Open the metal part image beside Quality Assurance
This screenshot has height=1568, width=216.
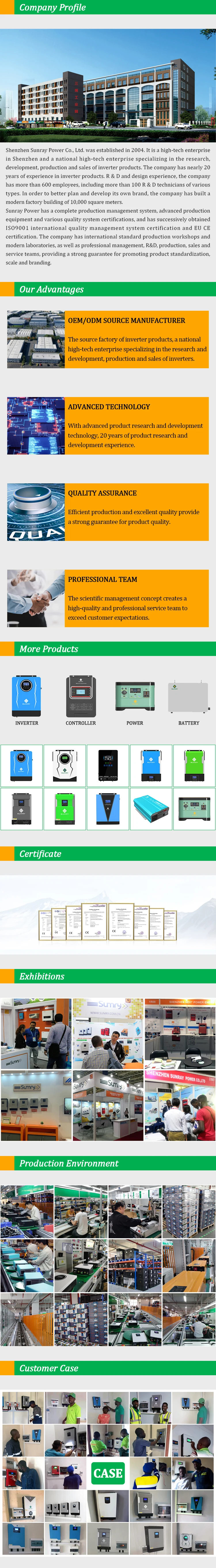click(x=36, y=512)
